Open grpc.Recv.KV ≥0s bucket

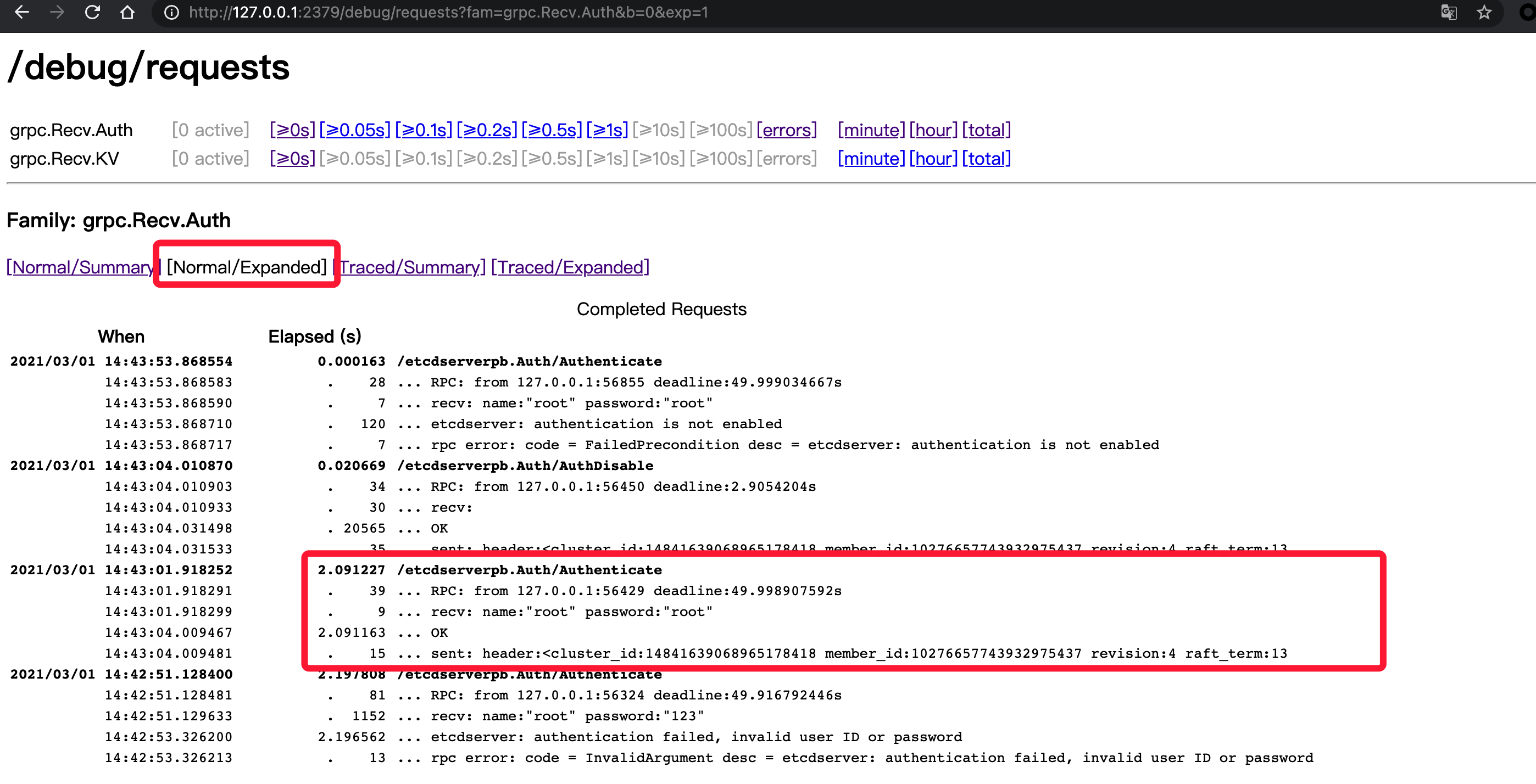[x=292, y=159]
